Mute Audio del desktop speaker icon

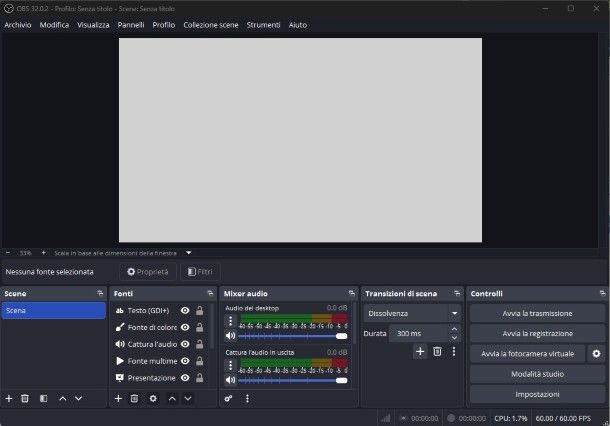231,336
